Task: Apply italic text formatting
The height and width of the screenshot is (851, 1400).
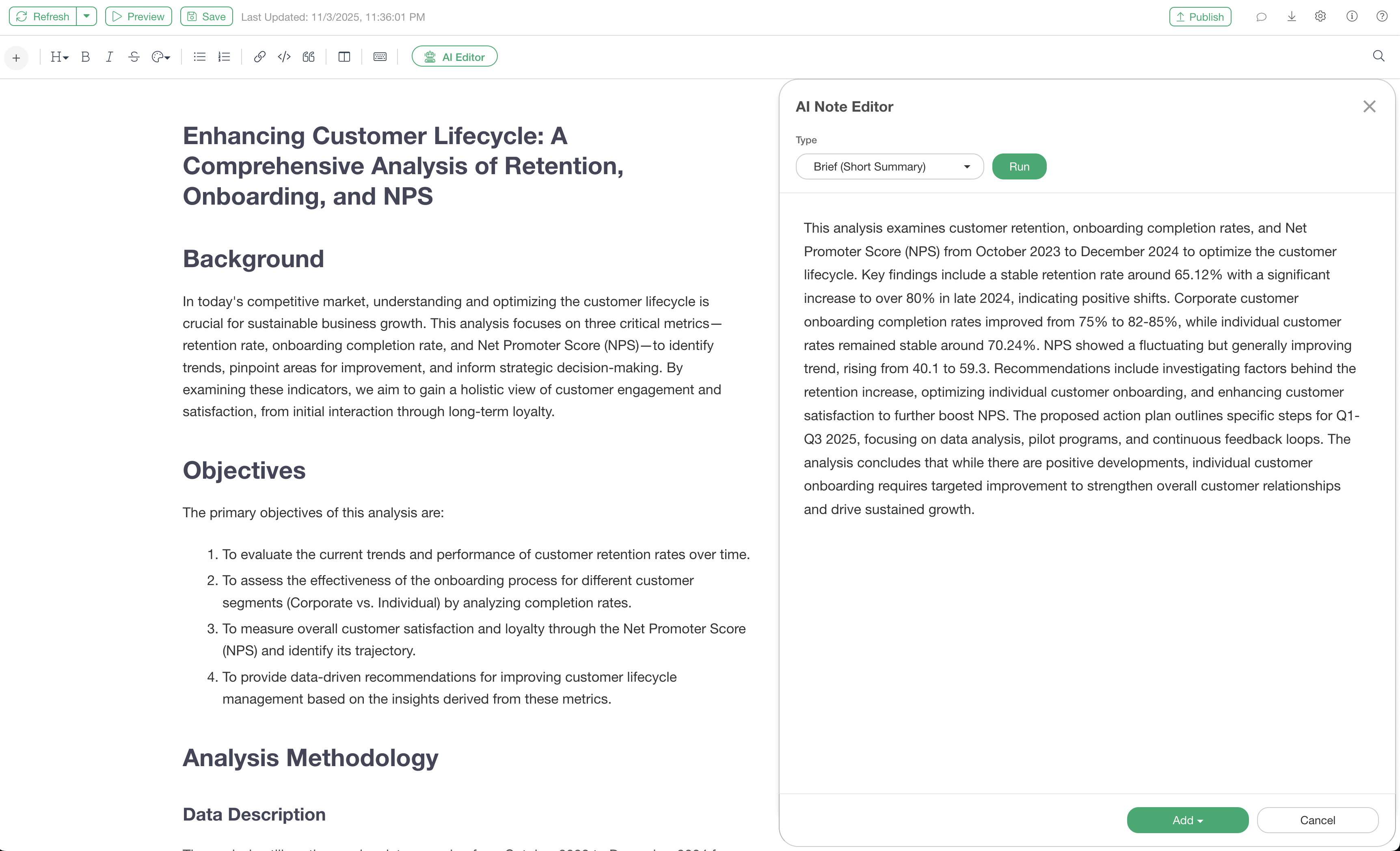Action: [109, 57]
